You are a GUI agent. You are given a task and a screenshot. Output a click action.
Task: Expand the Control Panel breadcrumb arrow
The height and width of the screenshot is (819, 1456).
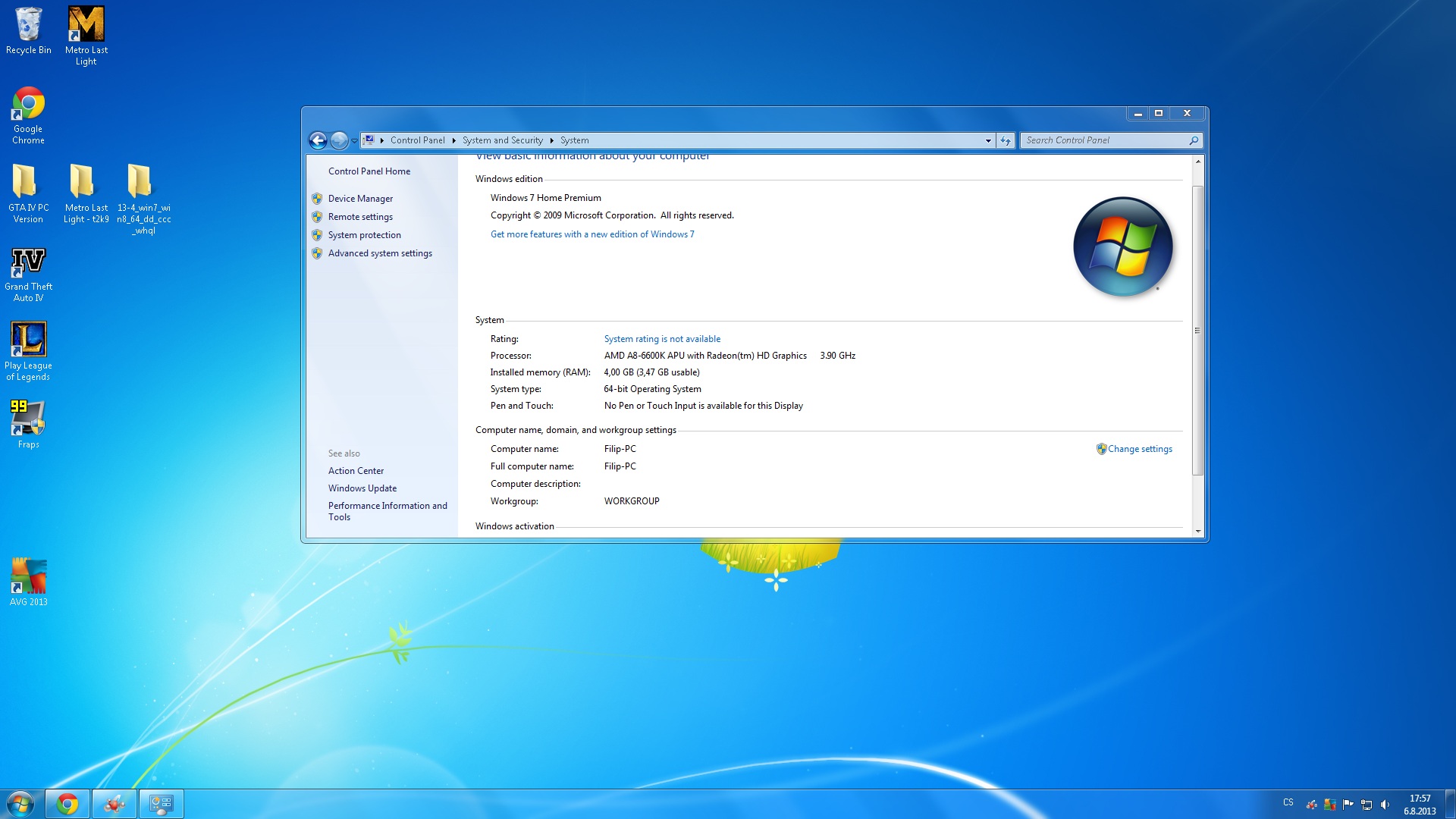click(x=453, y=140)
